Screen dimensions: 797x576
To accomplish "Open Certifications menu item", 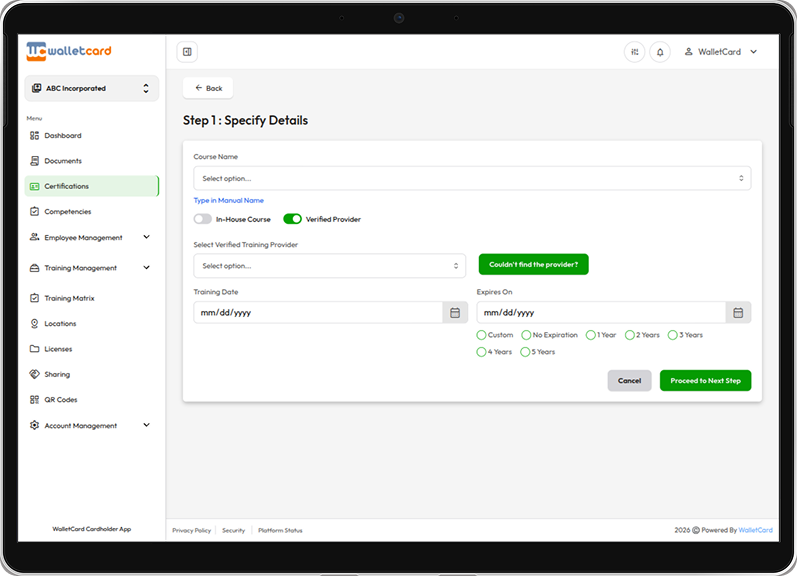I will [x=91, y=186].
